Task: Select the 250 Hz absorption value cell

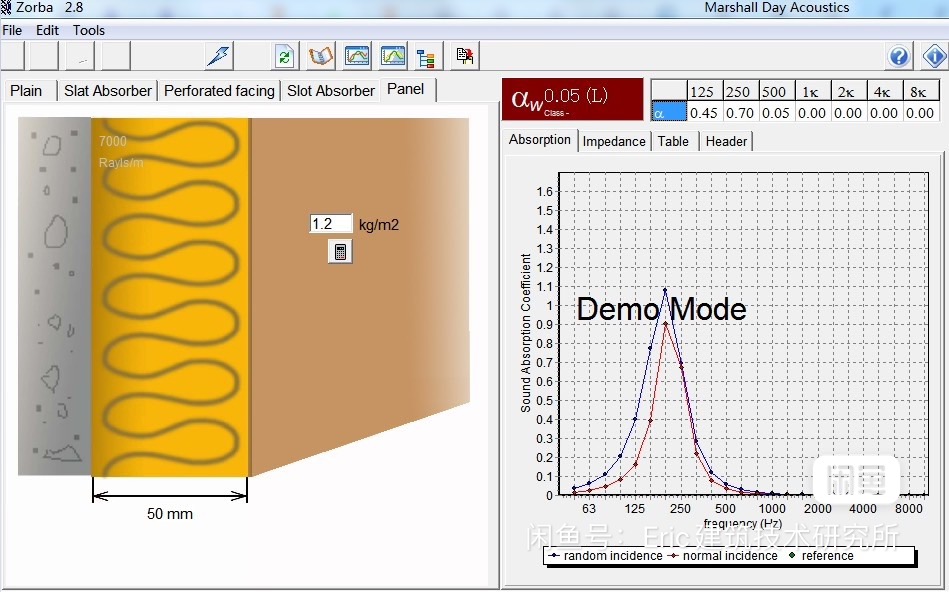Action: point(740,113)
